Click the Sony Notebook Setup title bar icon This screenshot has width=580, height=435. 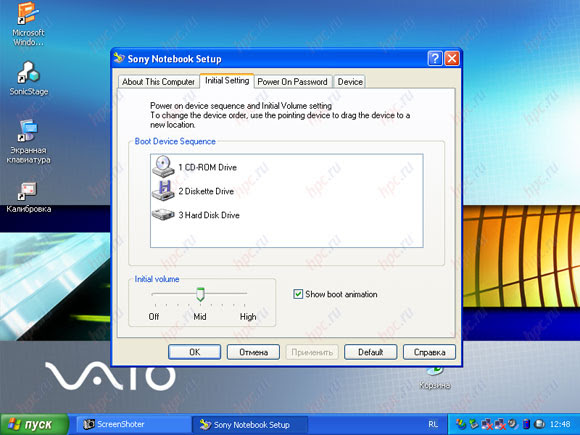tap(119, 58)
